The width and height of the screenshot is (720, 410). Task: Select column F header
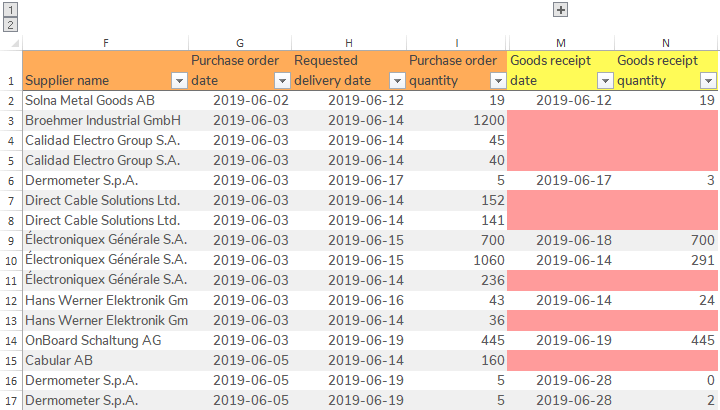tap(106, 42)
